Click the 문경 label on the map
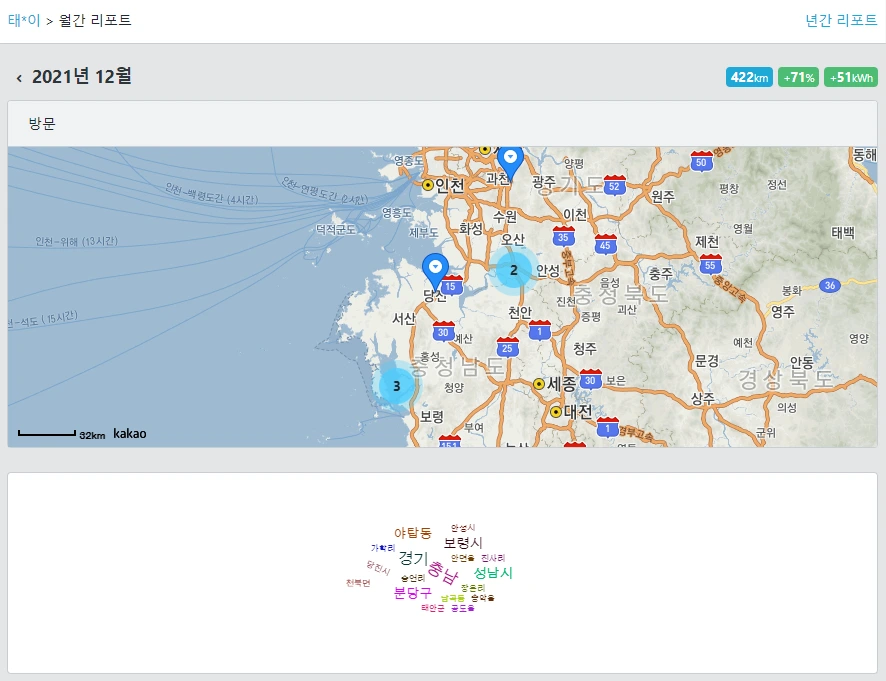 (706, 361)
